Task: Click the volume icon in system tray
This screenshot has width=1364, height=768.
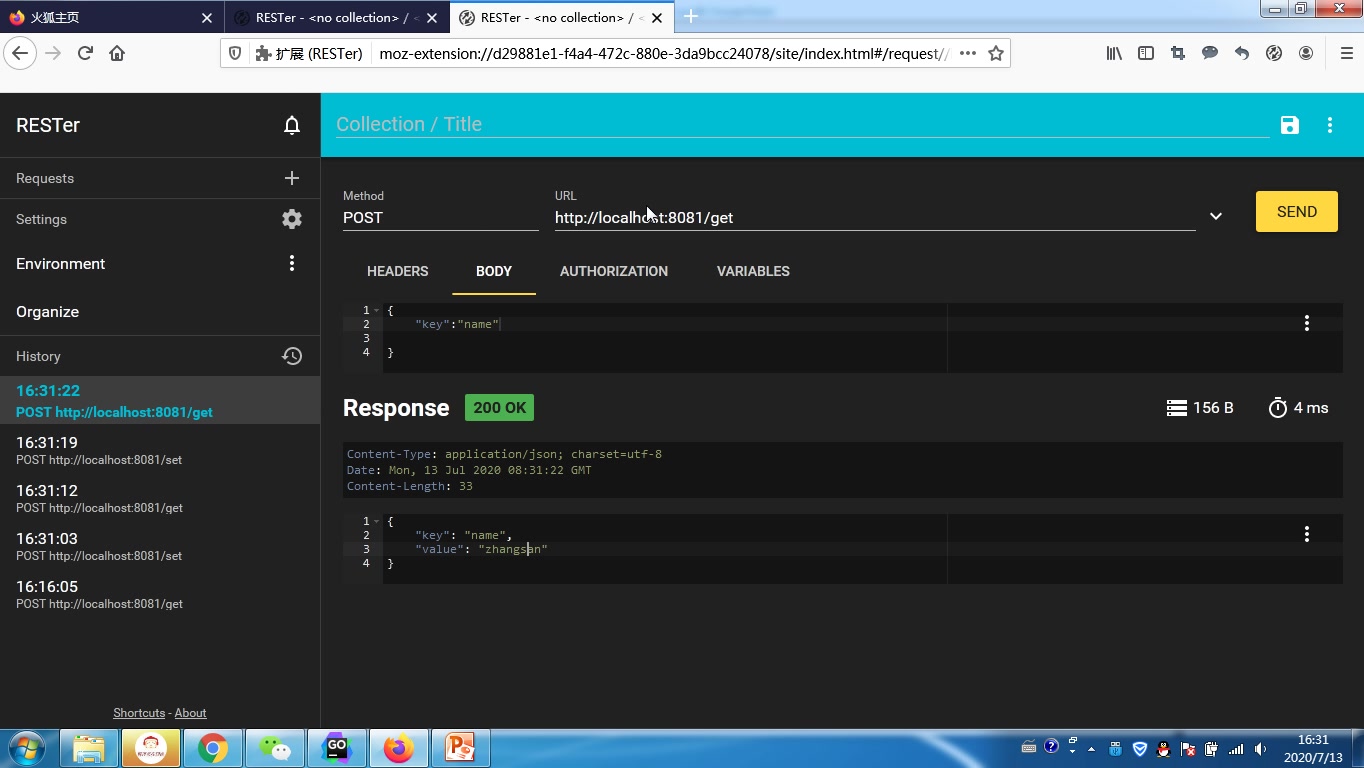Action: click(1260, 749)
